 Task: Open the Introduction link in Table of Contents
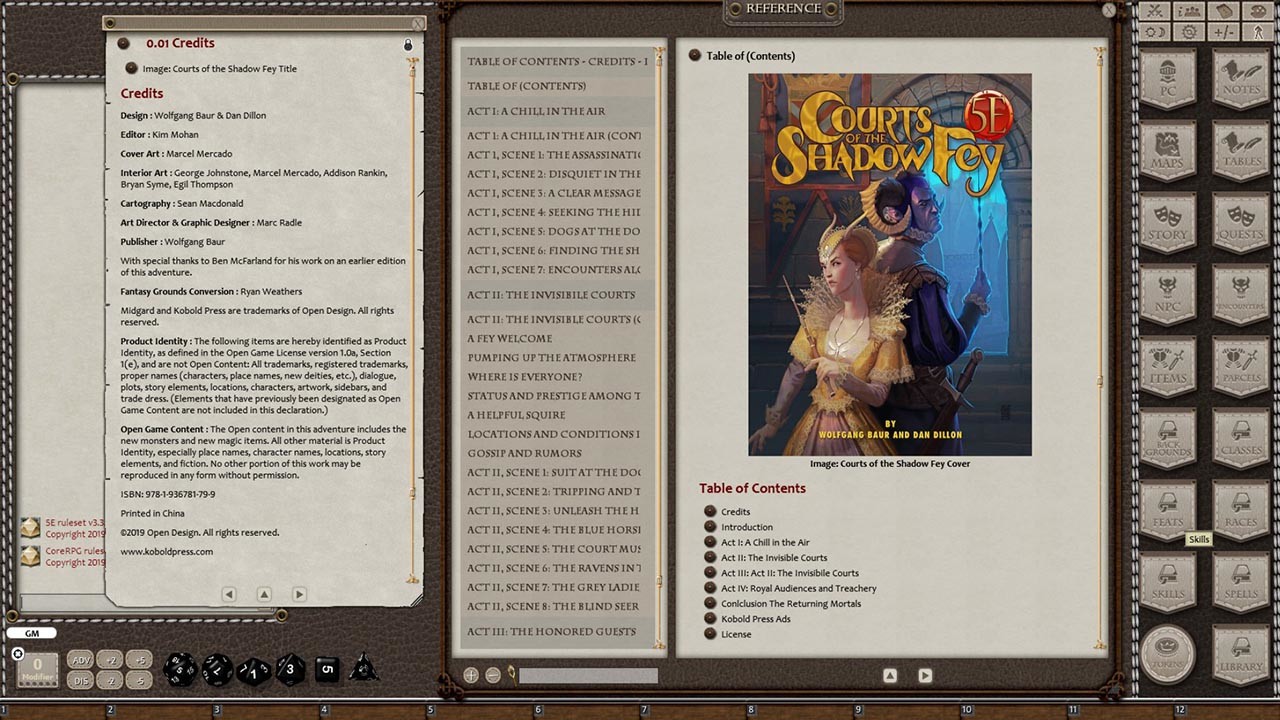click(747, 527)
